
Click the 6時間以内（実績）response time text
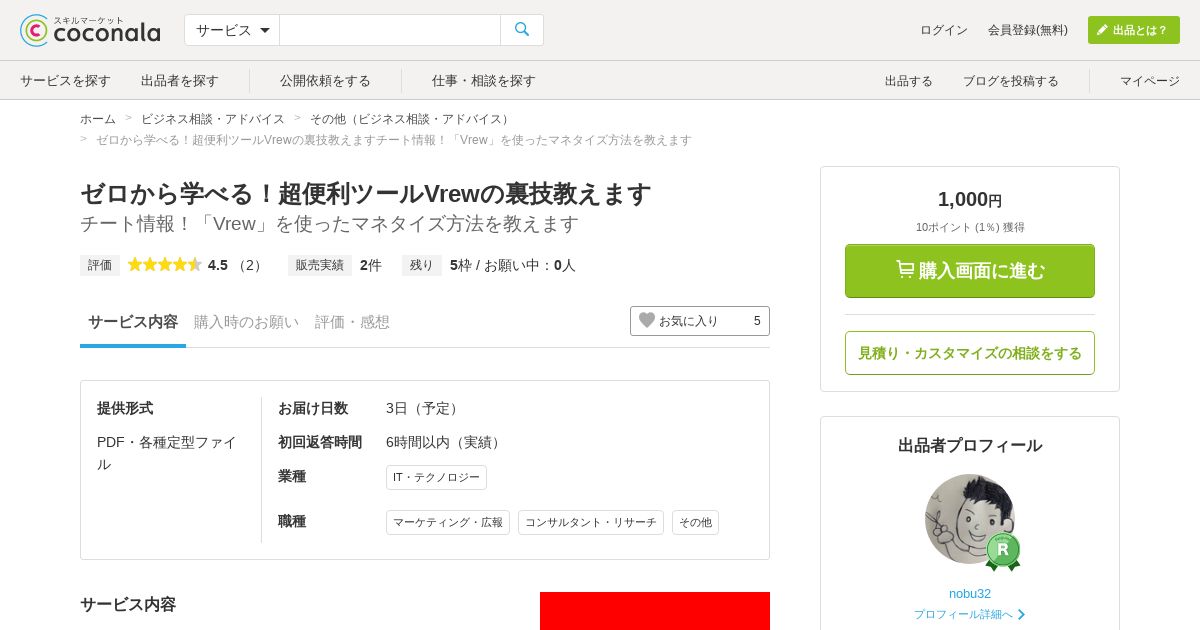point(446,442)
